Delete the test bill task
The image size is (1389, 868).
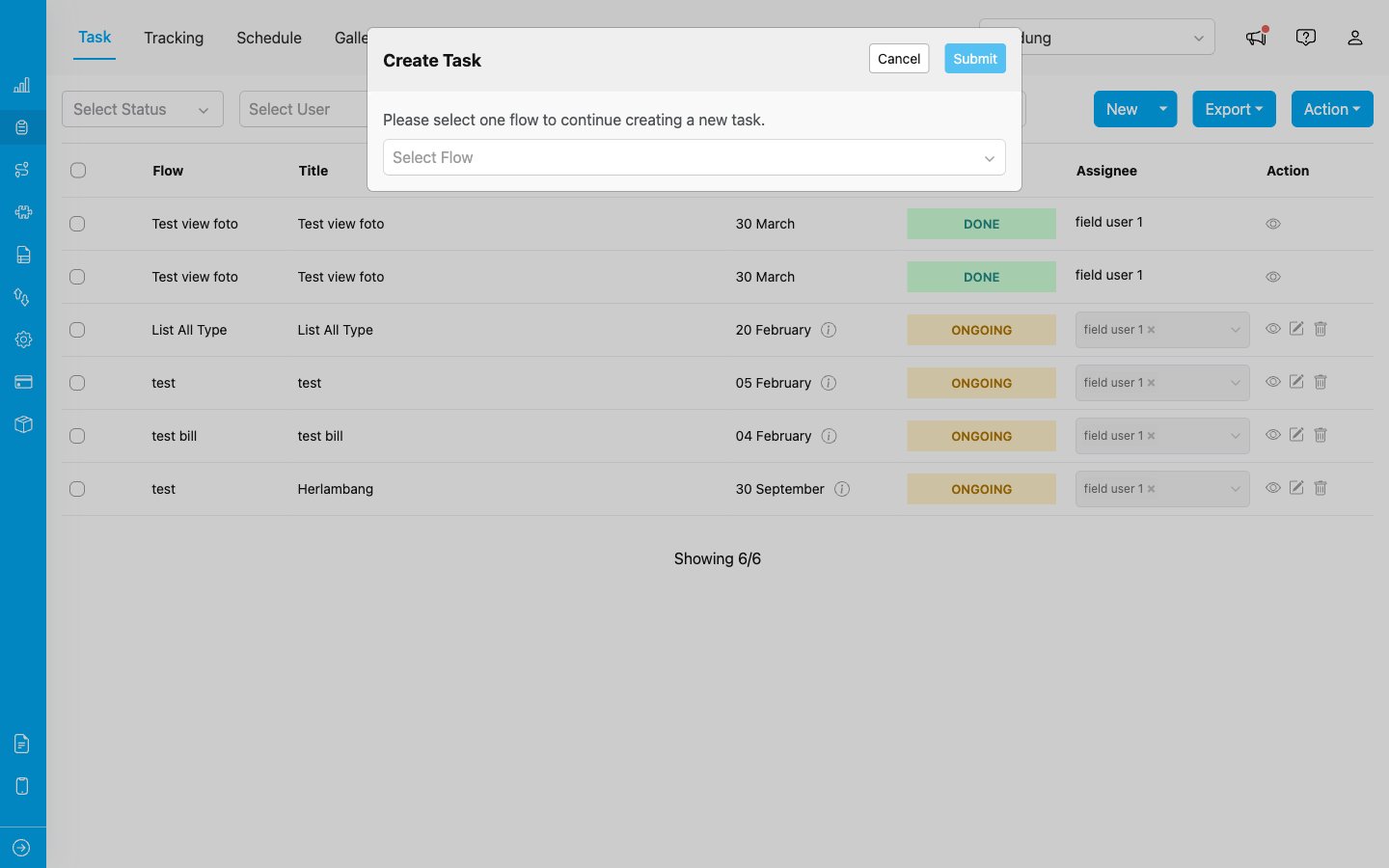pyautogui.click(x=1321, y=435)
